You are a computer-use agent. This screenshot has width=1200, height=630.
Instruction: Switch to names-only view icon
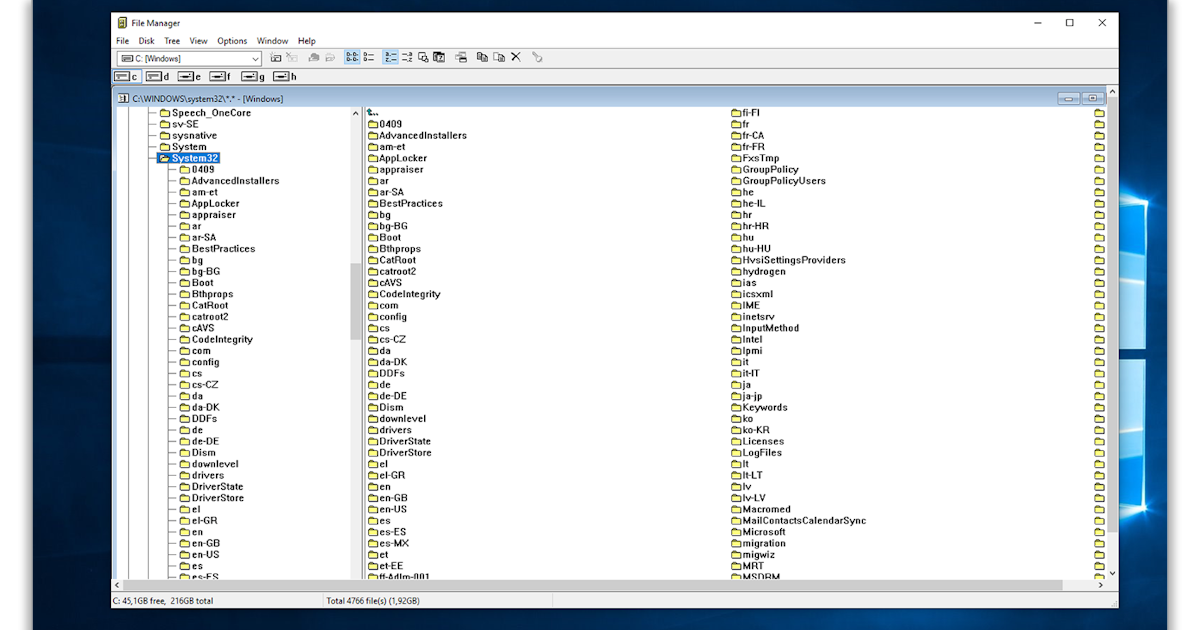pyautogui.click(x=352, y=58)
